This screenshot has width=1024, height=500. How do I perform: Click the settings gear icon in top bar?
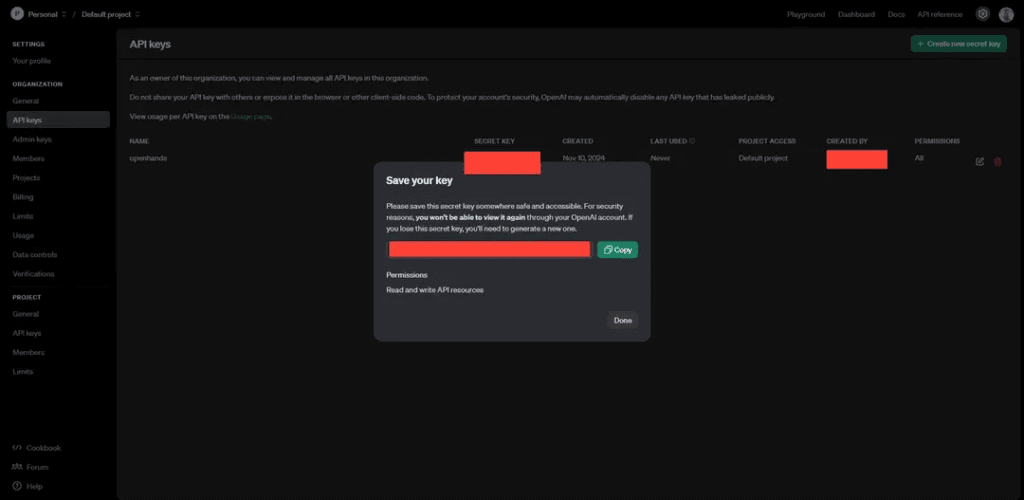(x=983, y=14)
